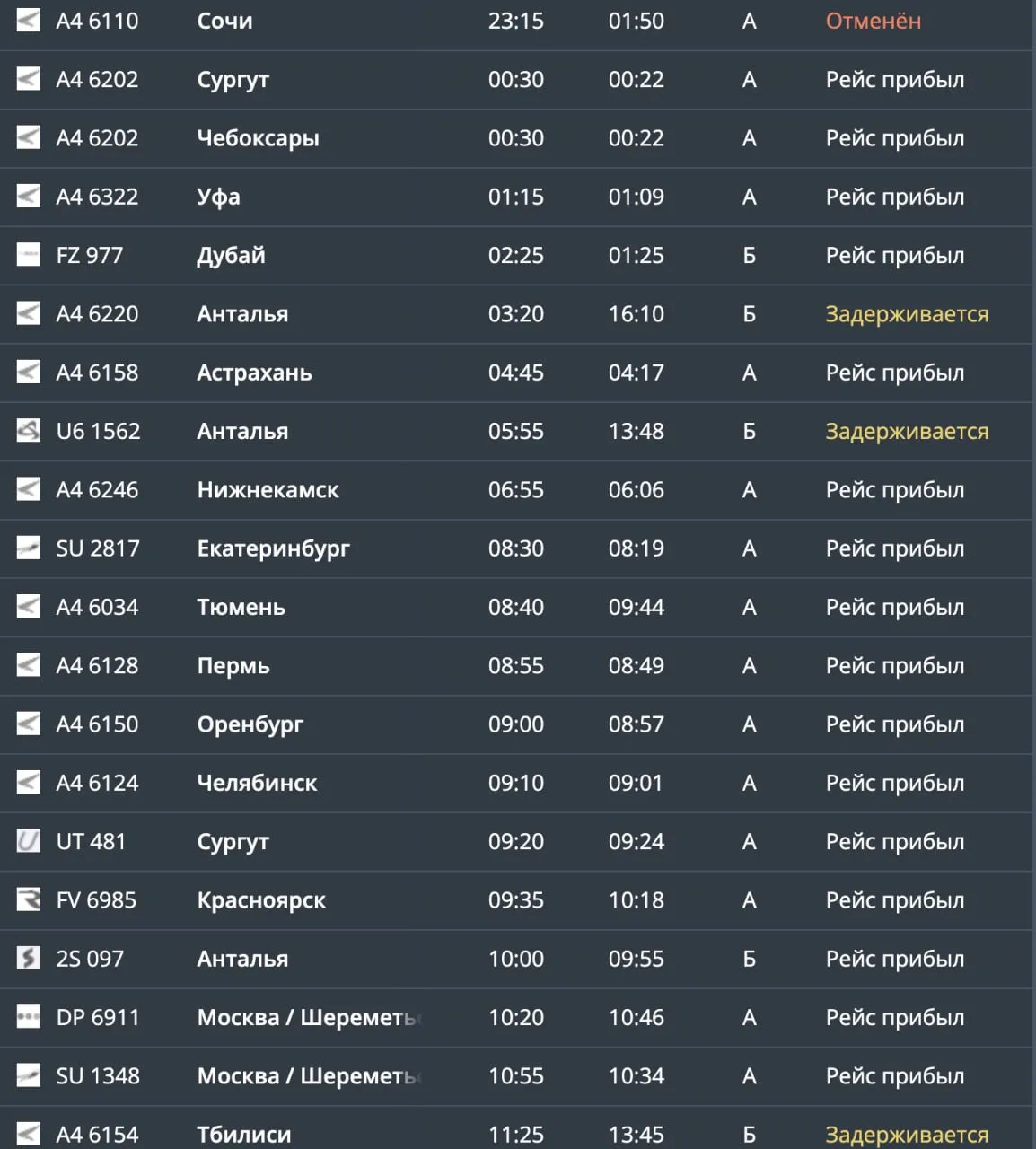Click the airline icon next to U6 1562

click(29, 431)
